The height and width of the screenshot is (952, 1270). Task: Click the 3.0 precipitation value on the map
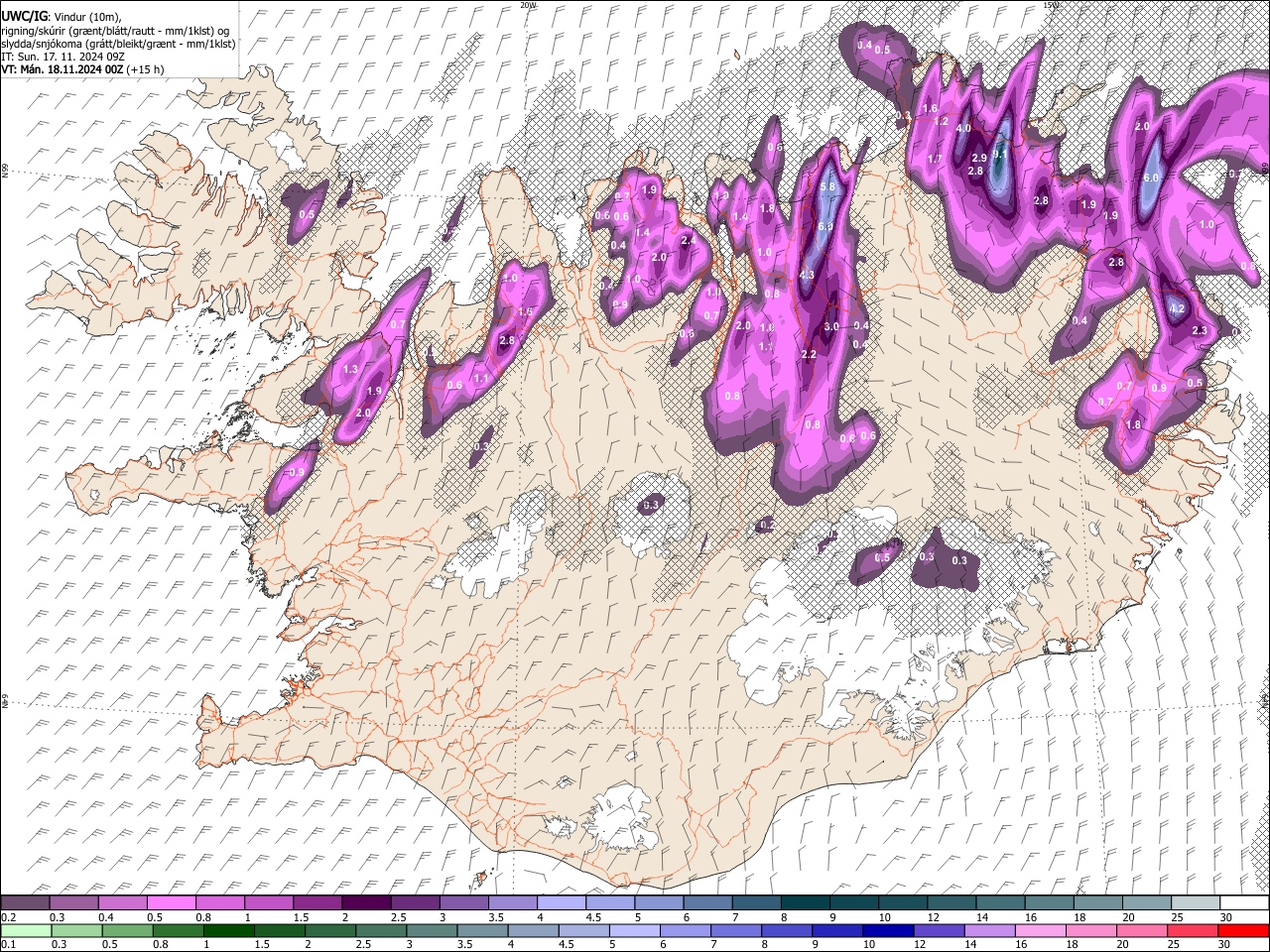831,326
